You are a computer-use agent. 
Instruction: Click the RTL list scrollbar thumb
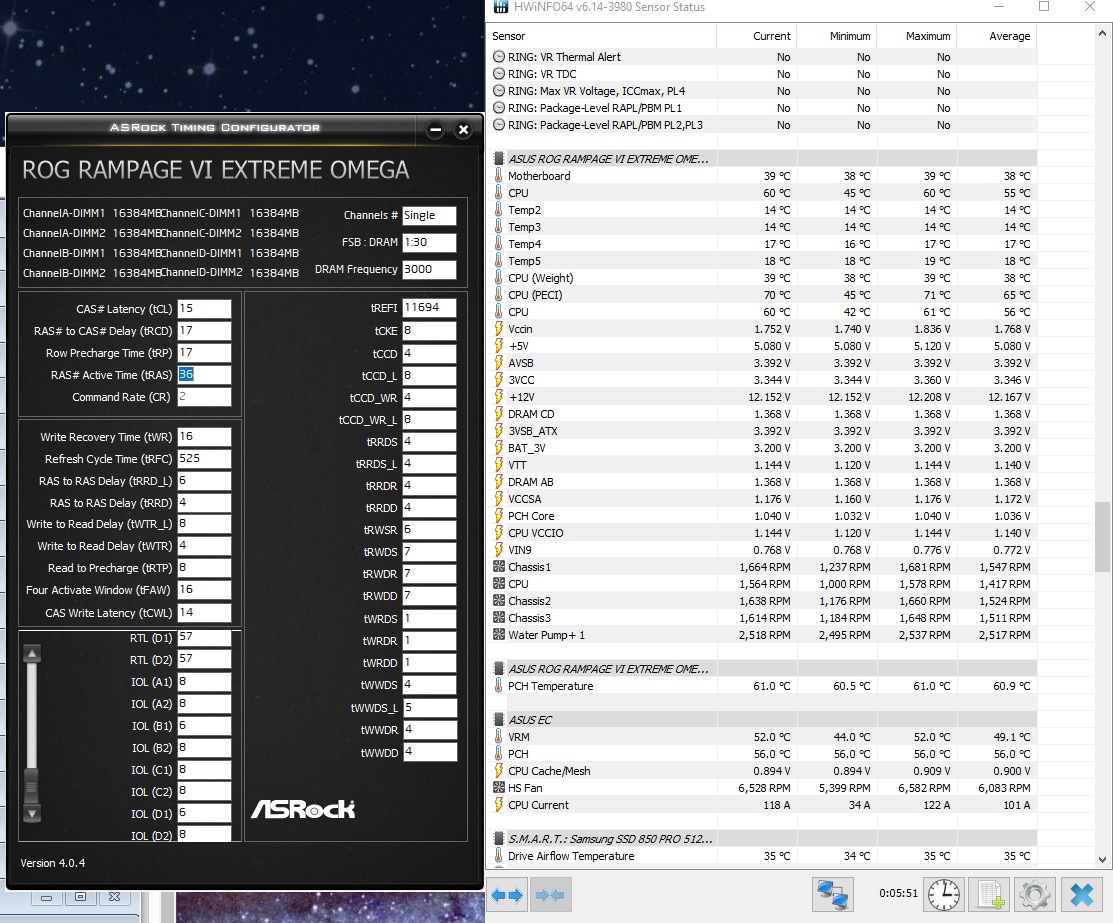[x=32, y=785]
